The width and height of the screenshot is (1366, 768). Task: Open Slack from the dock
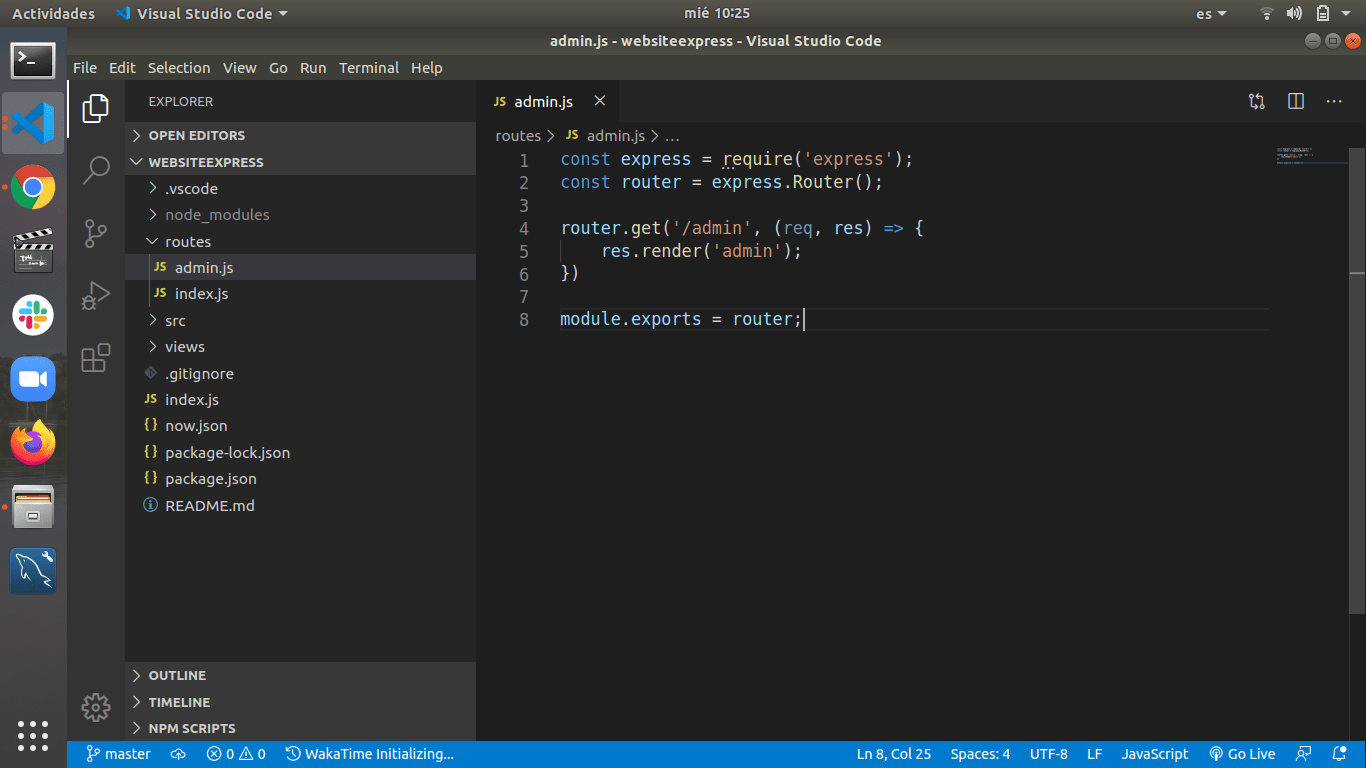click(33, 315)
